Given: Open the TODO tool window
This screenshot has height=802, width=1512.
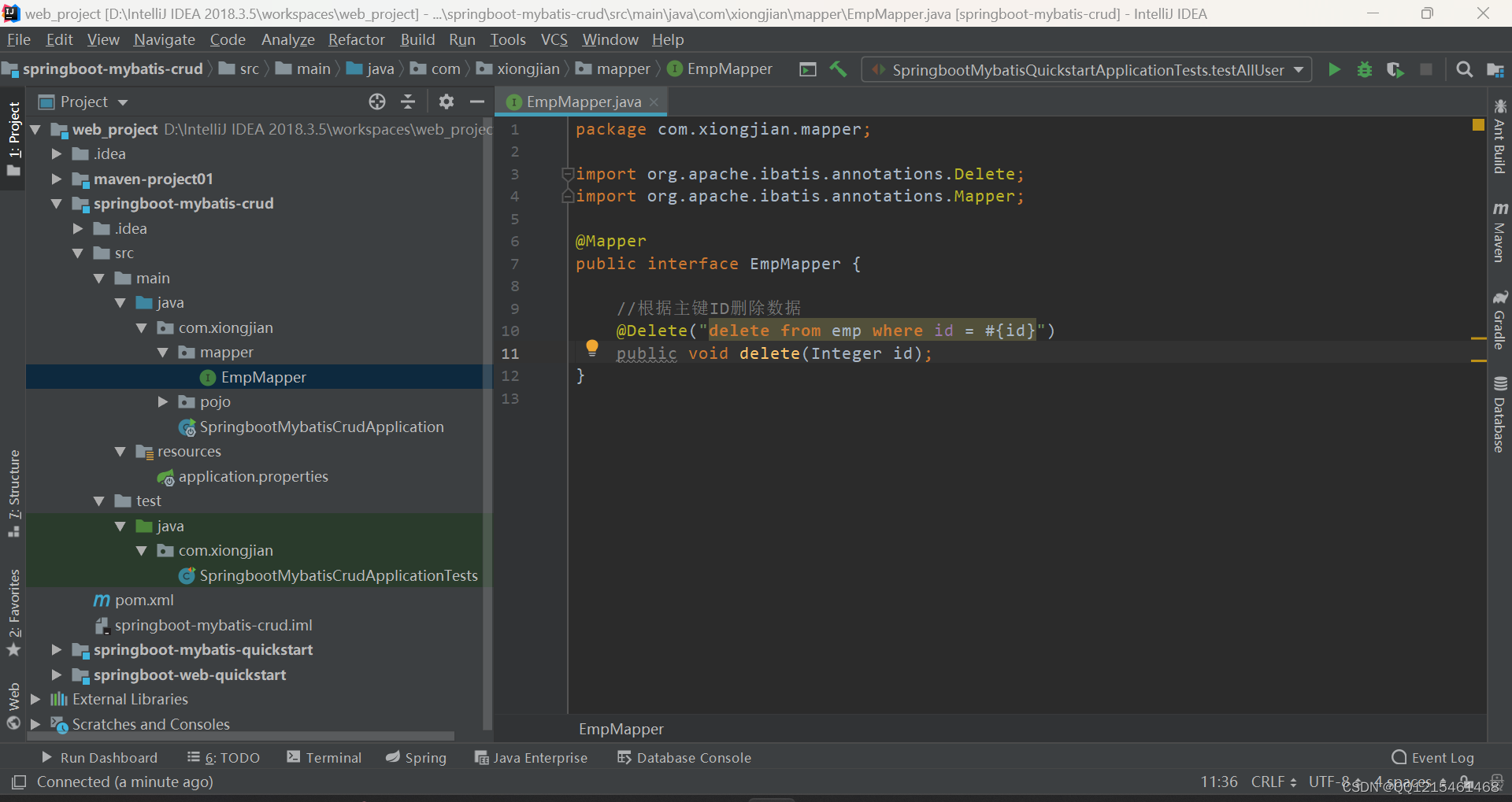Looking at the screenshot, I should point(224,757).
